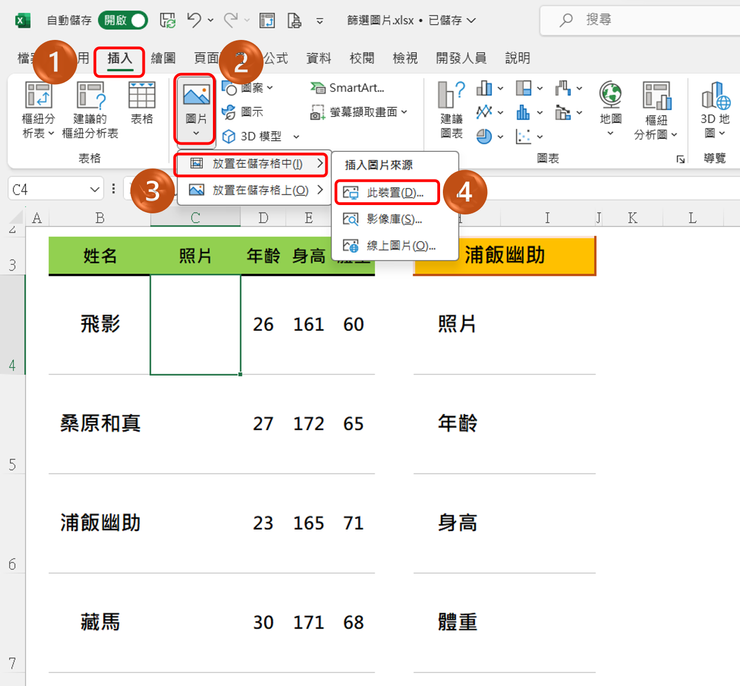740x686 pixels.
Task: Expand the Name Box dropdown showing C4
Action: click(x=94, y=190)
